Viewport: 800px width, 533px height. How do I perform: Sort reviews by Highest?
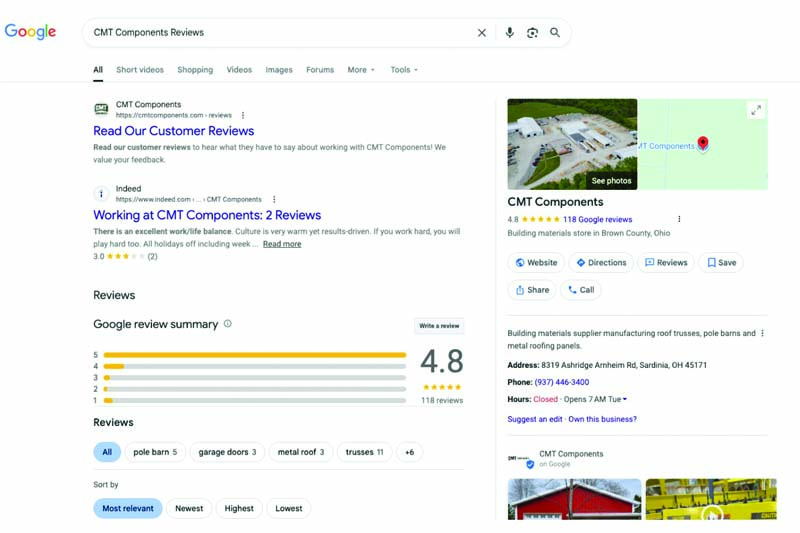(x=239, y=509)
